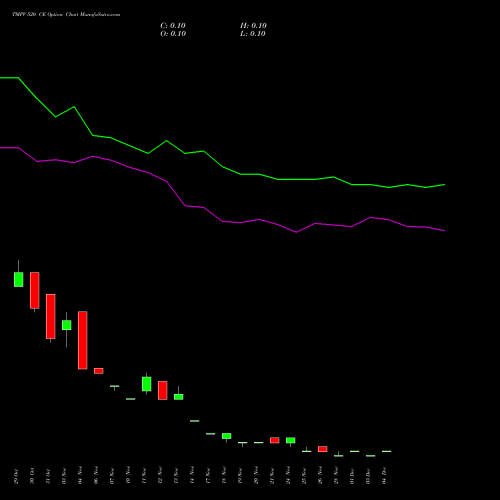The height and width of the screenshot is (500, 500).
Task: Click the high value 'H: 0.10'
Action: coord(253,26)
